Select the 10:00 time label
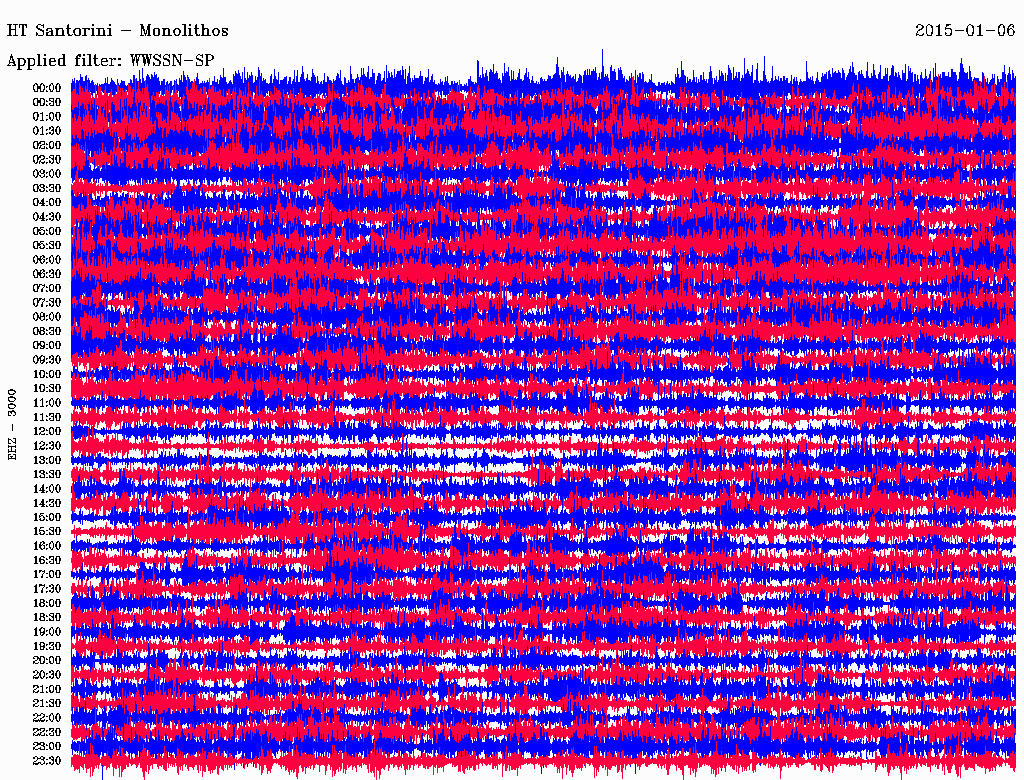 point(47,374)
